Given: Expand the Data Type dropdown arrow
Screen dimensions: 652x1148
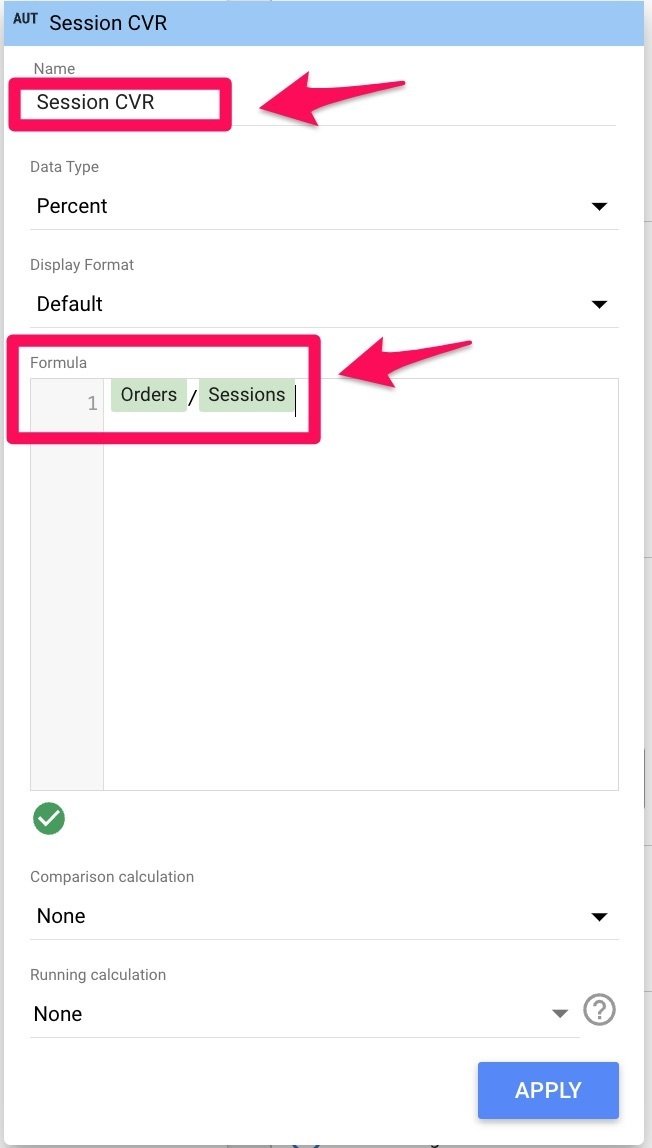Looking at the screenshot, I should 599,206.
